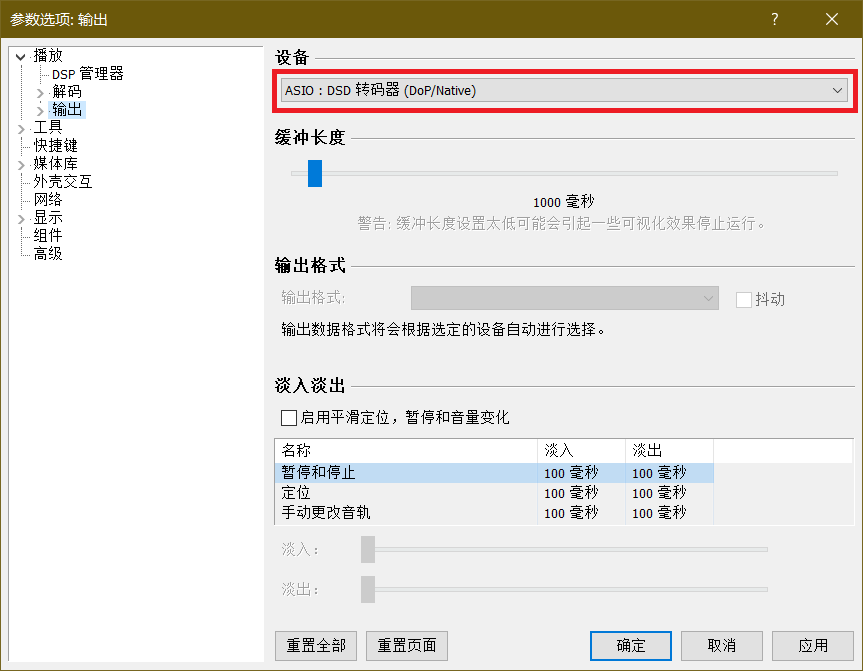Click the help question mark icon
Image resolution: width=863 pixels, height=671 pixels.
click(774, 19)
